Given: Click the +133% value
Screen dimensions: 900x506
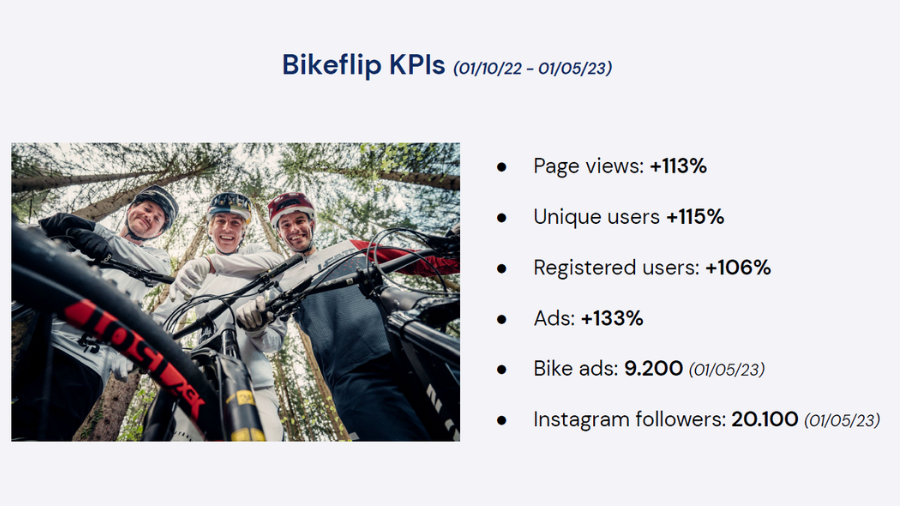Looking at the screenshot, I should coord(612,319).
